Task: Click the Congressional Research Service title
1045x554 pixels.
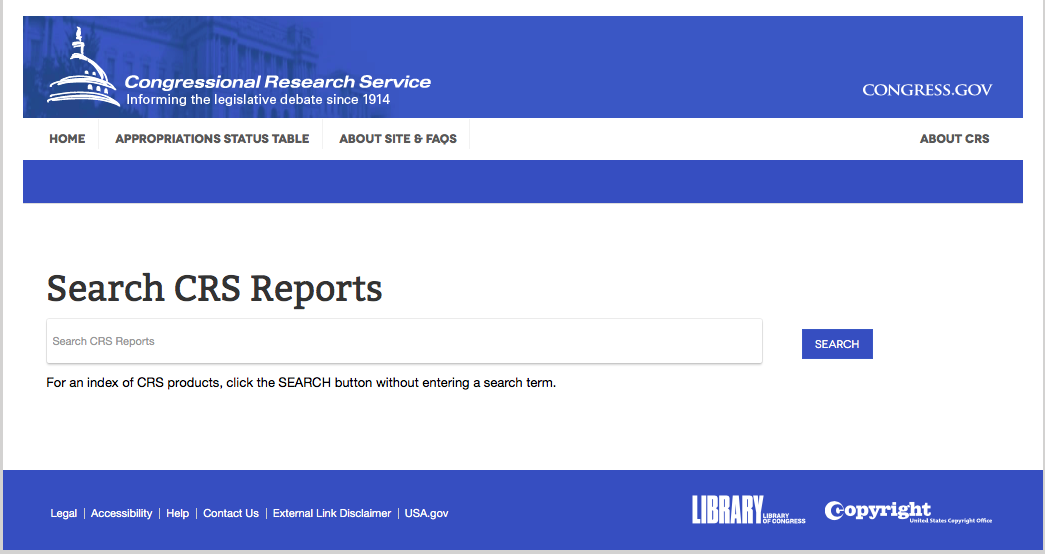Action: [277, 82]
